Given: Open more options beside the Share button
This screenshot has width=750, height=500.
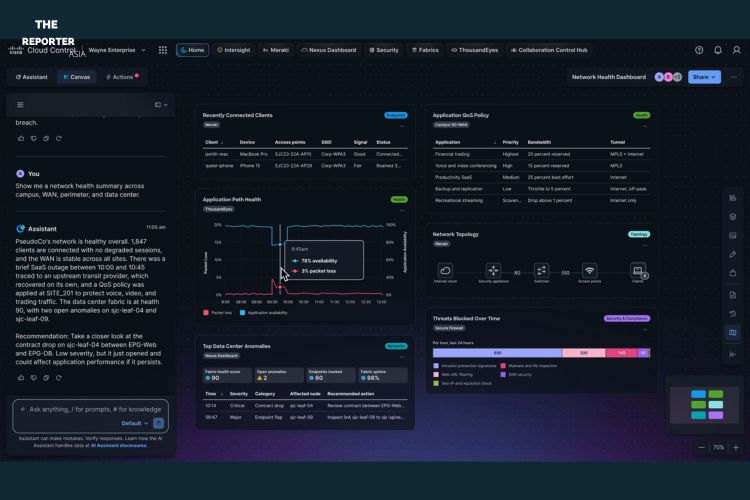Looking at the screenshot, I should click(x=734, y=77).
